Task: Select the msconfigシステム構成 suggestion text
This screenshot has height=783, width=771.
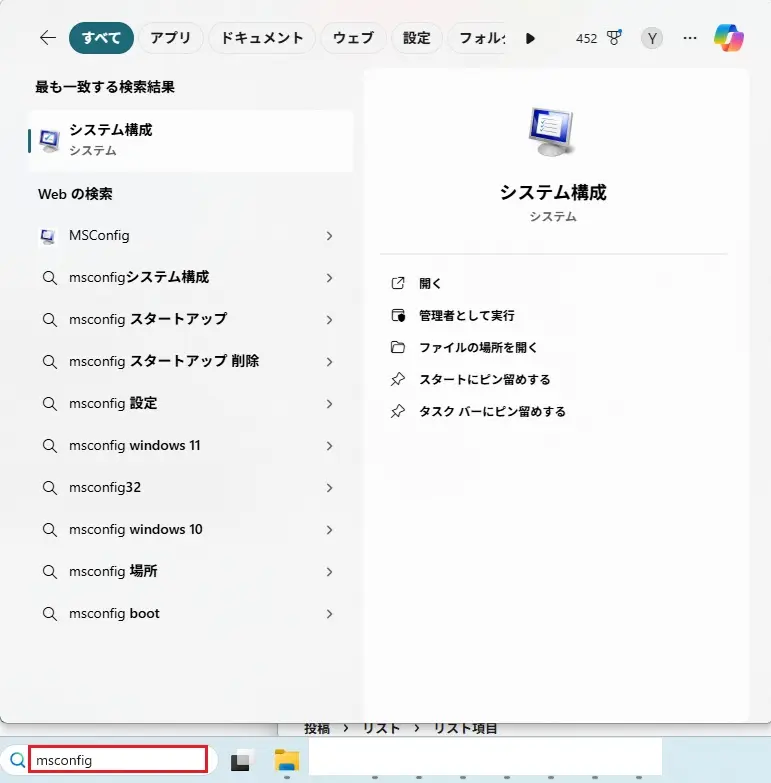Action: point(139,277)
